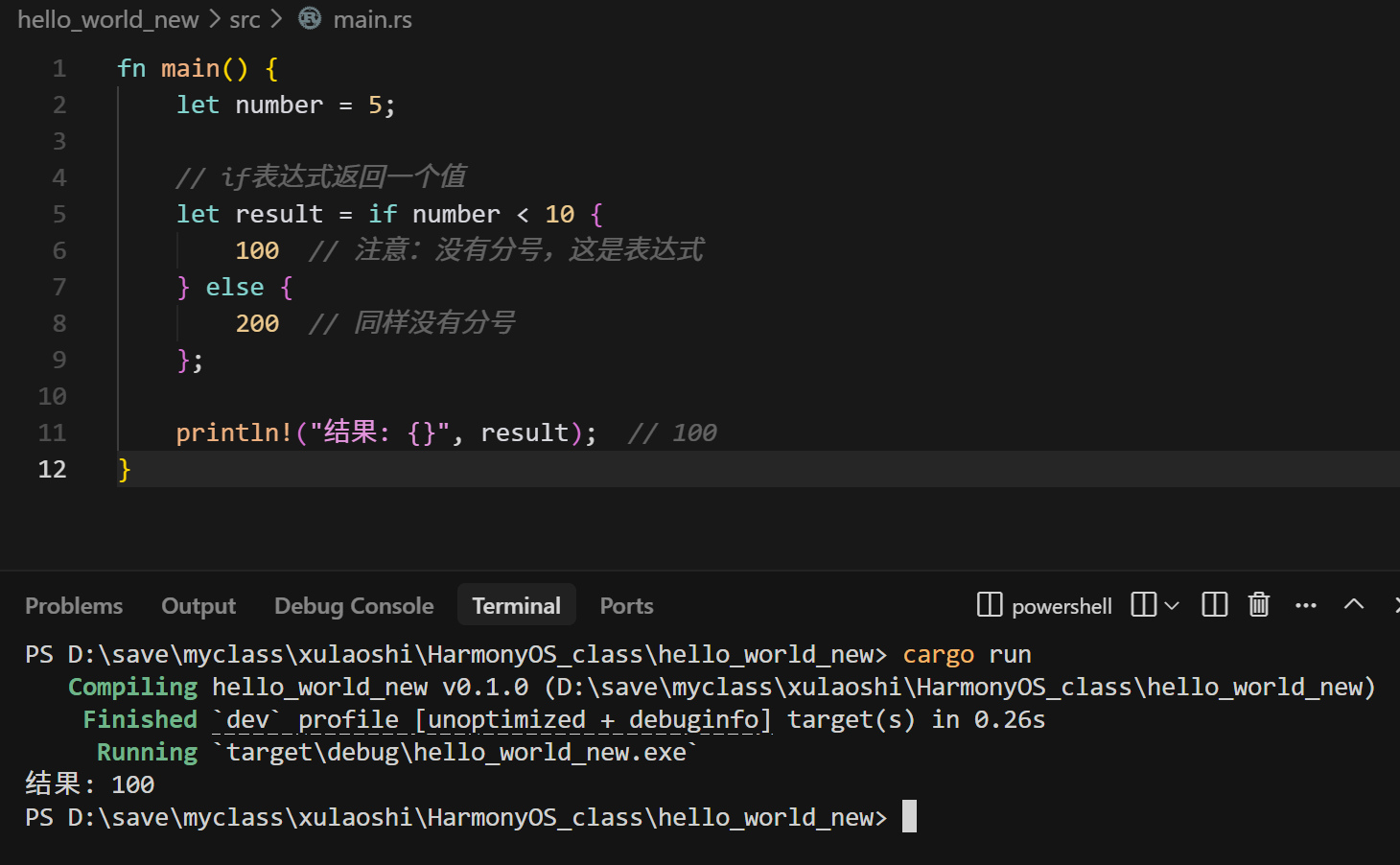This screenshot has width=1400, height=865.
Task: Open terminal more actions ellipsis menu
Action: [x=1306, y=605]
